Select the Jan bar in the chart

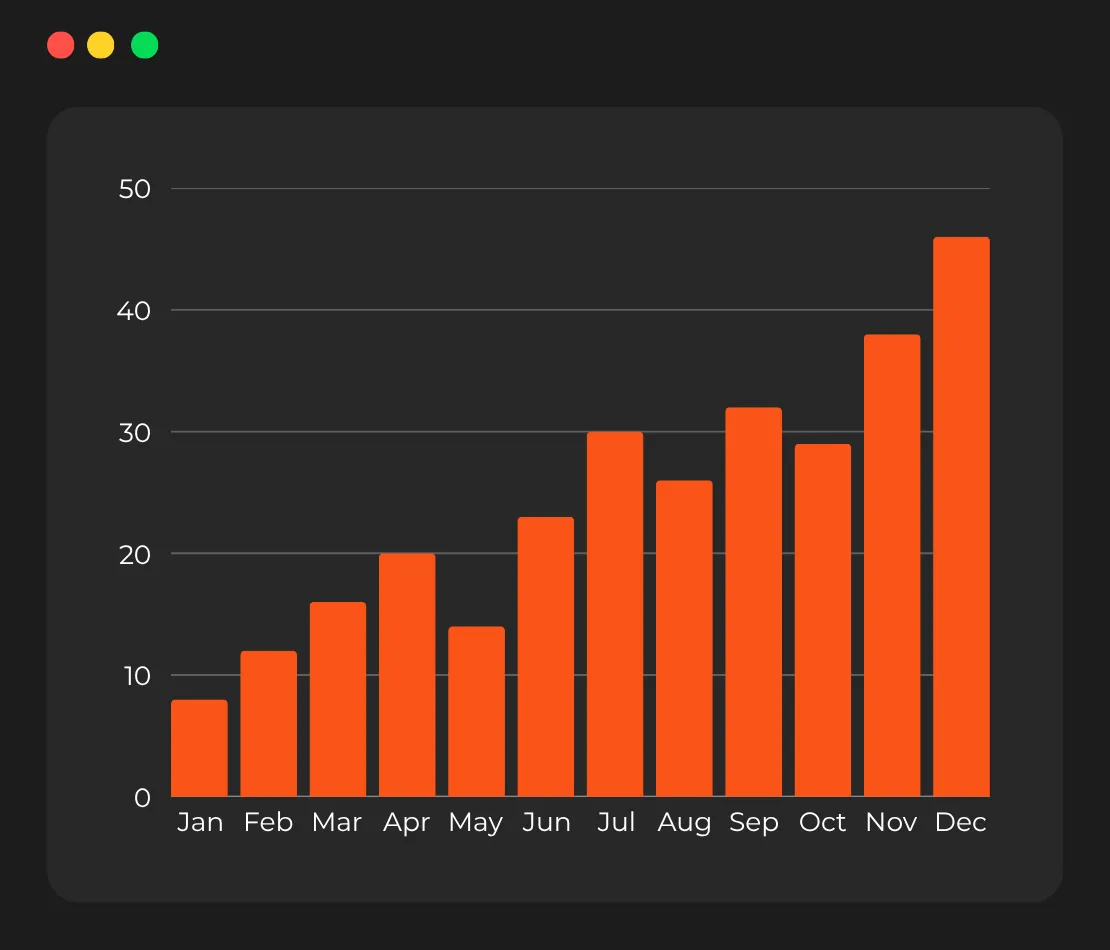click(200, 748)
